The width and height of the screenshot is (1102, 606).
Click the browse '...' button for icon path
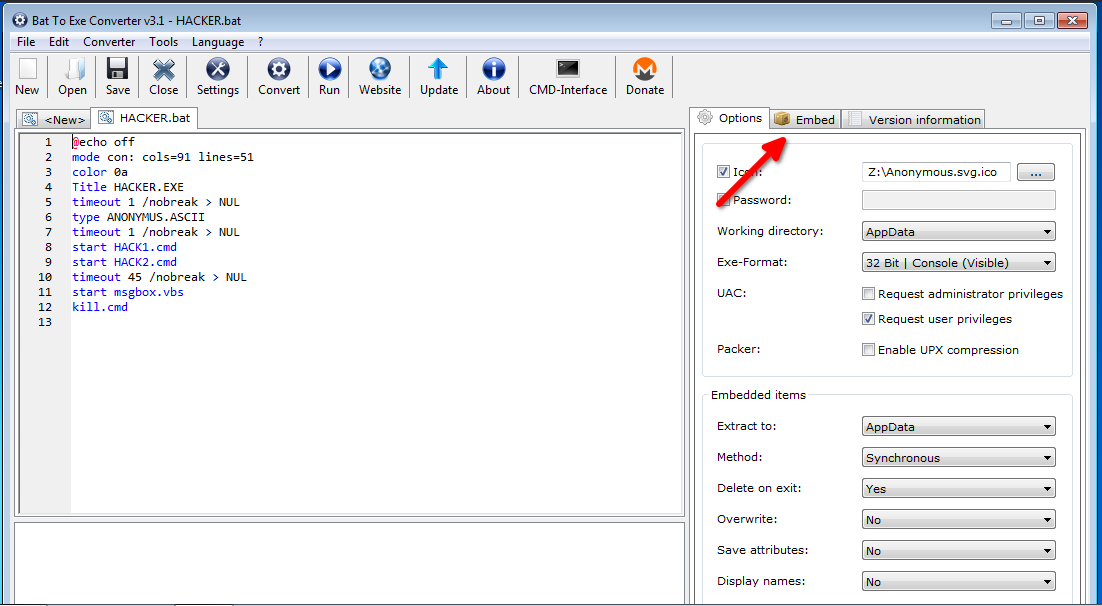[1036, 172]
